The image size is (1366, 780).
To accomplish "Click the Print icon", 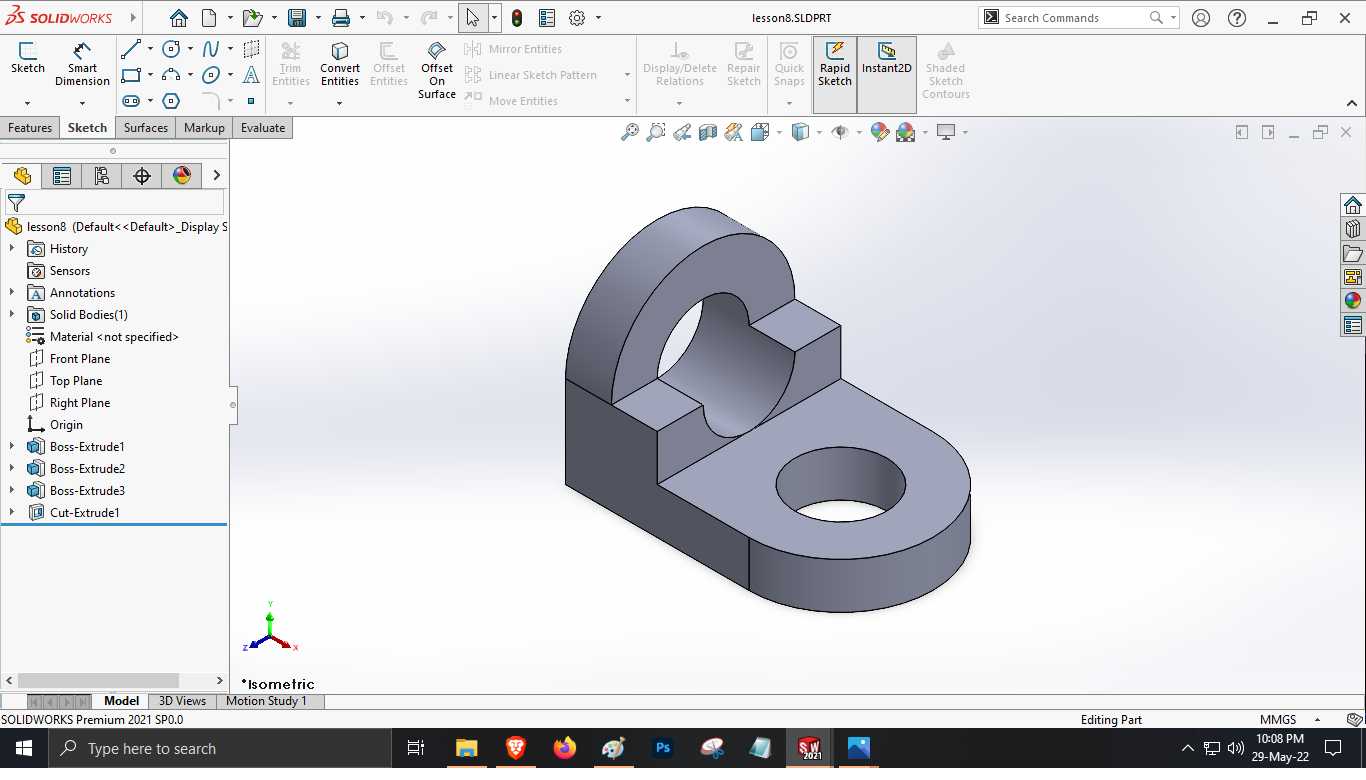I will click(x=341, y=18).
